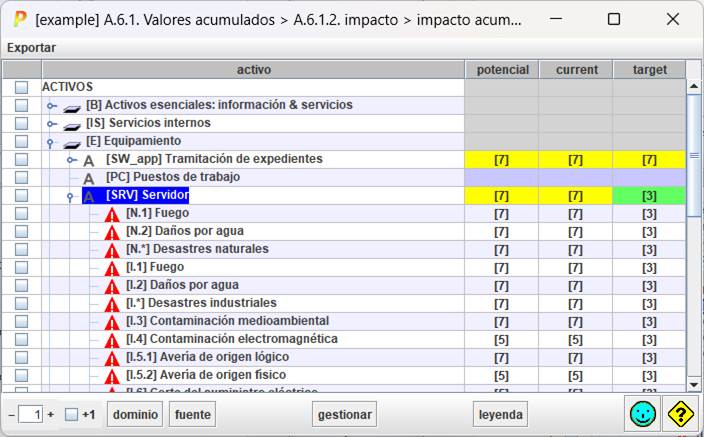Click layer icon of Servicios internos group
Image resolution: width=704 pixels, height=437 pixels.
point(71,125)
